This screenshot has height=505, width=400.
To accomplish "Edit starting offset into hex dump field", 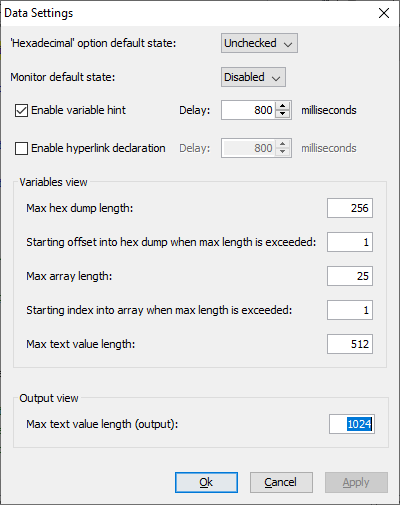I will tap(350, 242).
